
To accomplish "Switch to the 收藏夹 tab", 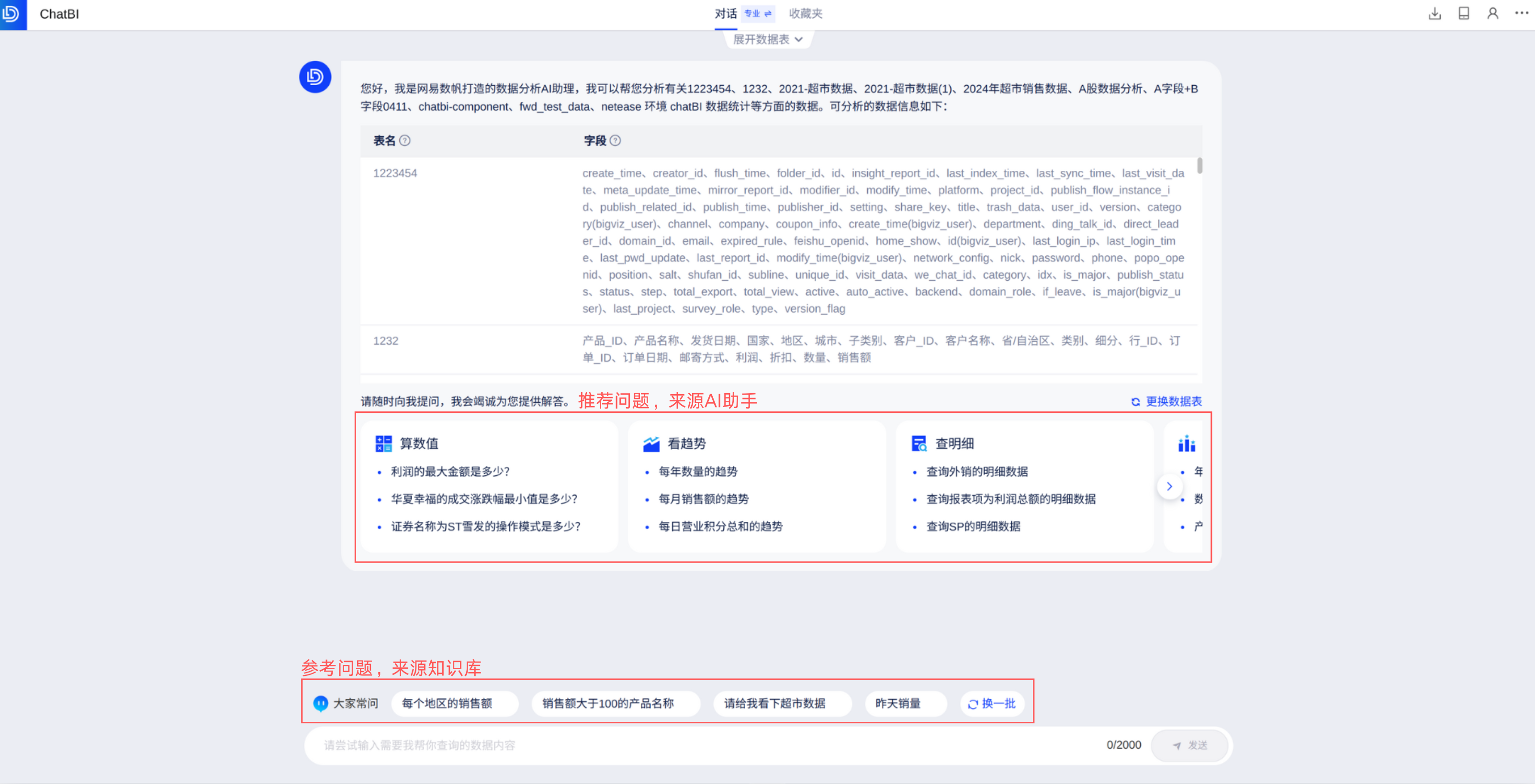I will 805,14.
